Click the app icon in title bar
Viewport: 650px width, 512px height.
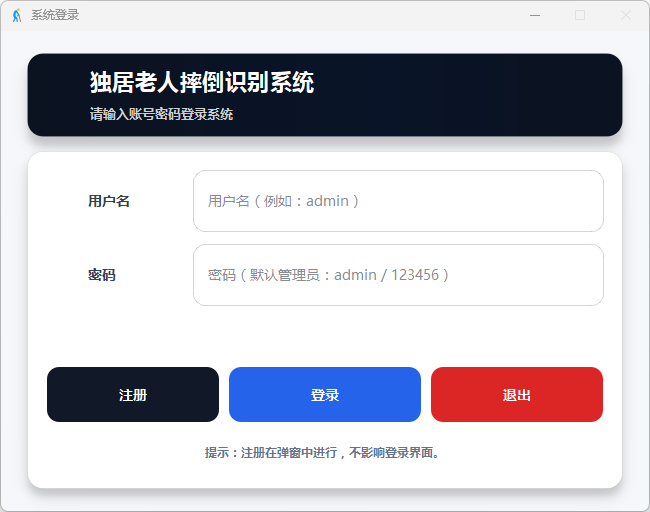pyautogui.click(x=17, y=15)
